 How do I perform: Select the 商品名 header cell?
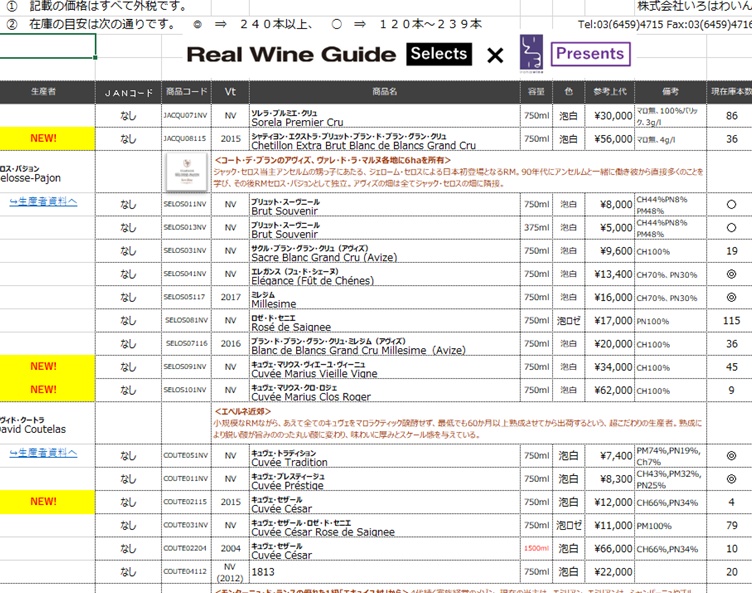coord(385,92)
